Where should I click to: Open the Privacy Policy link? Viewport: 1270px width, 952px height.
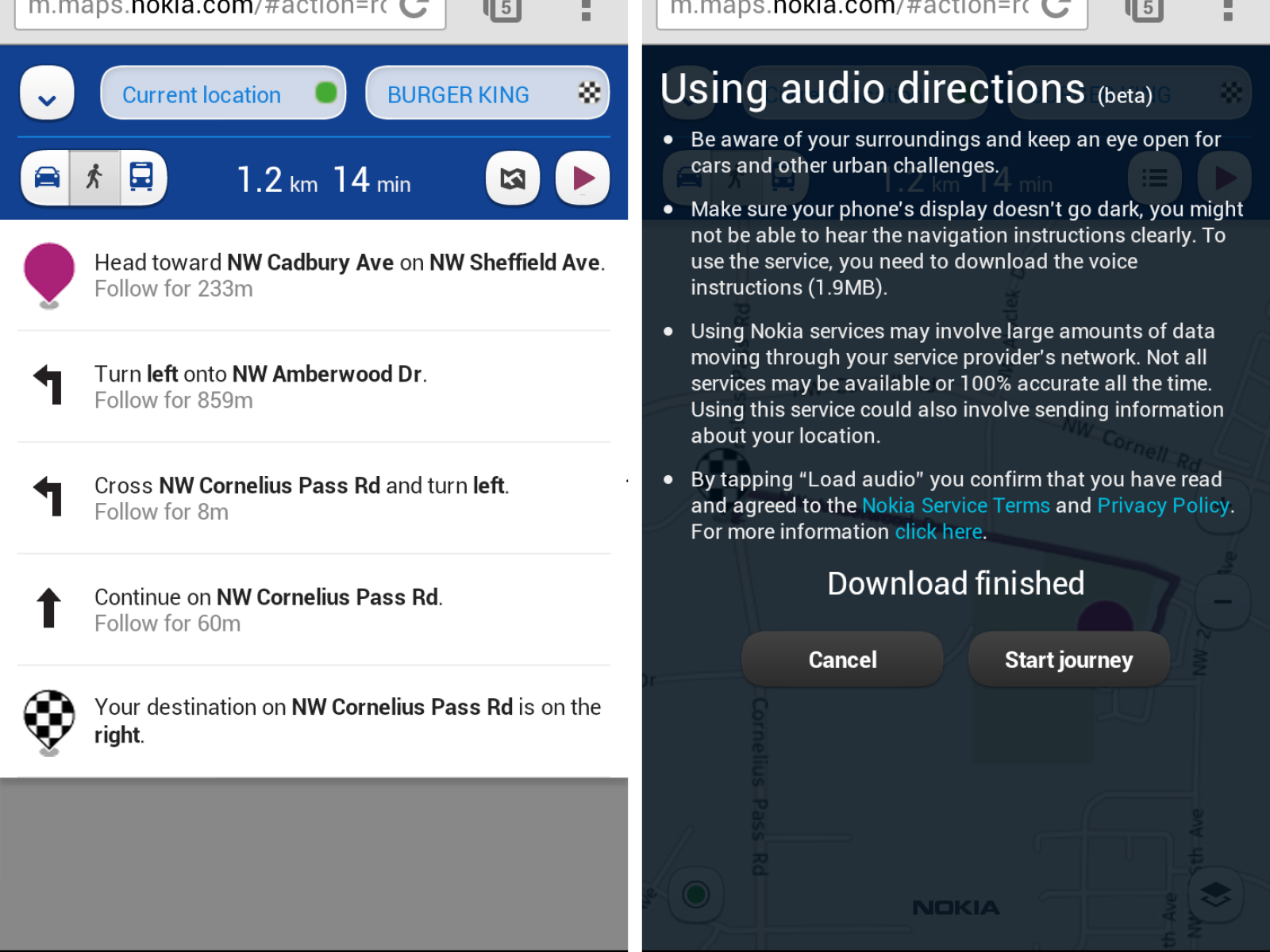(x=1163, y=505)
